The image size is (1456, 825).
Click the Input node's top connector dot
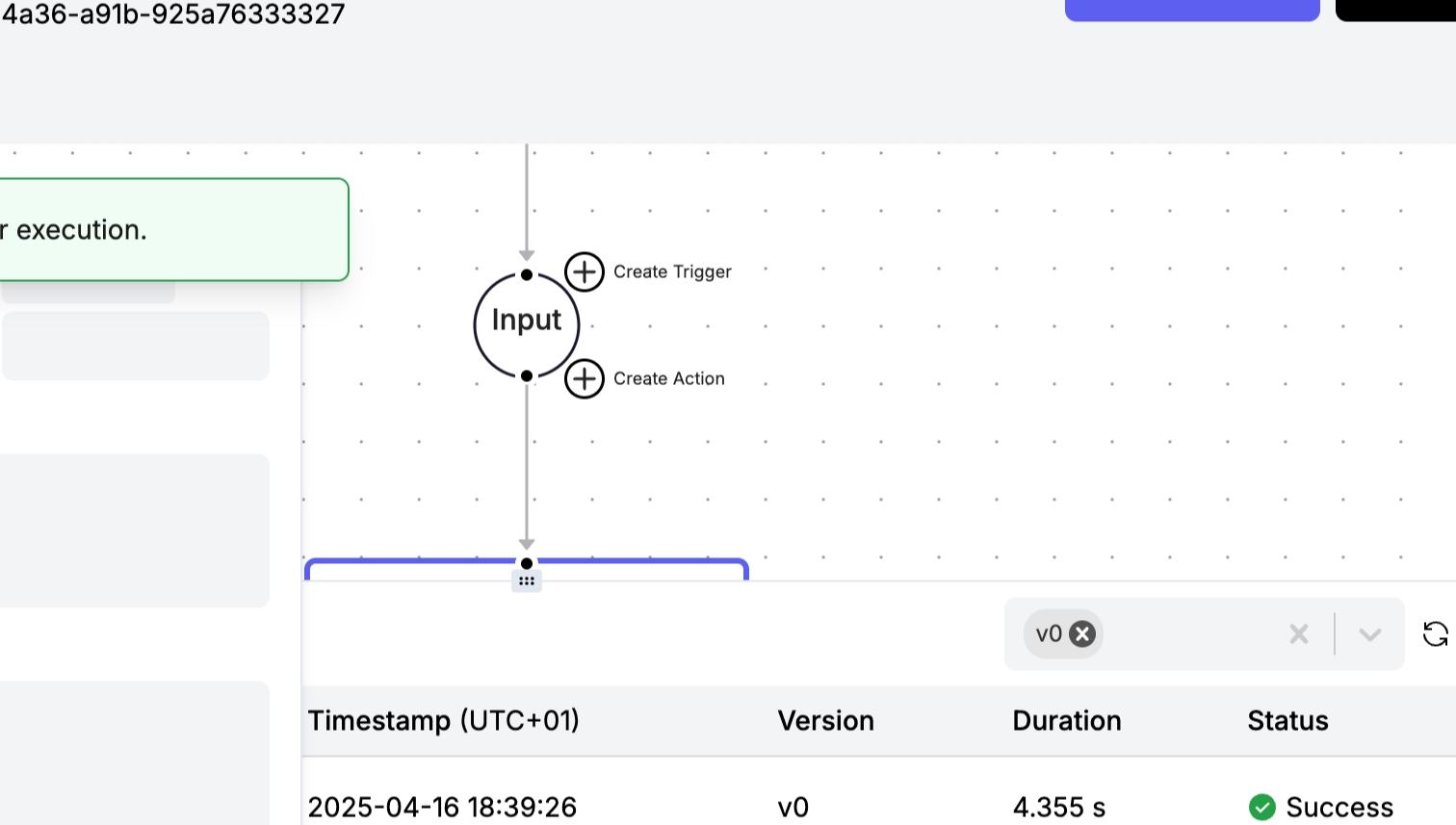pos(527,274)
